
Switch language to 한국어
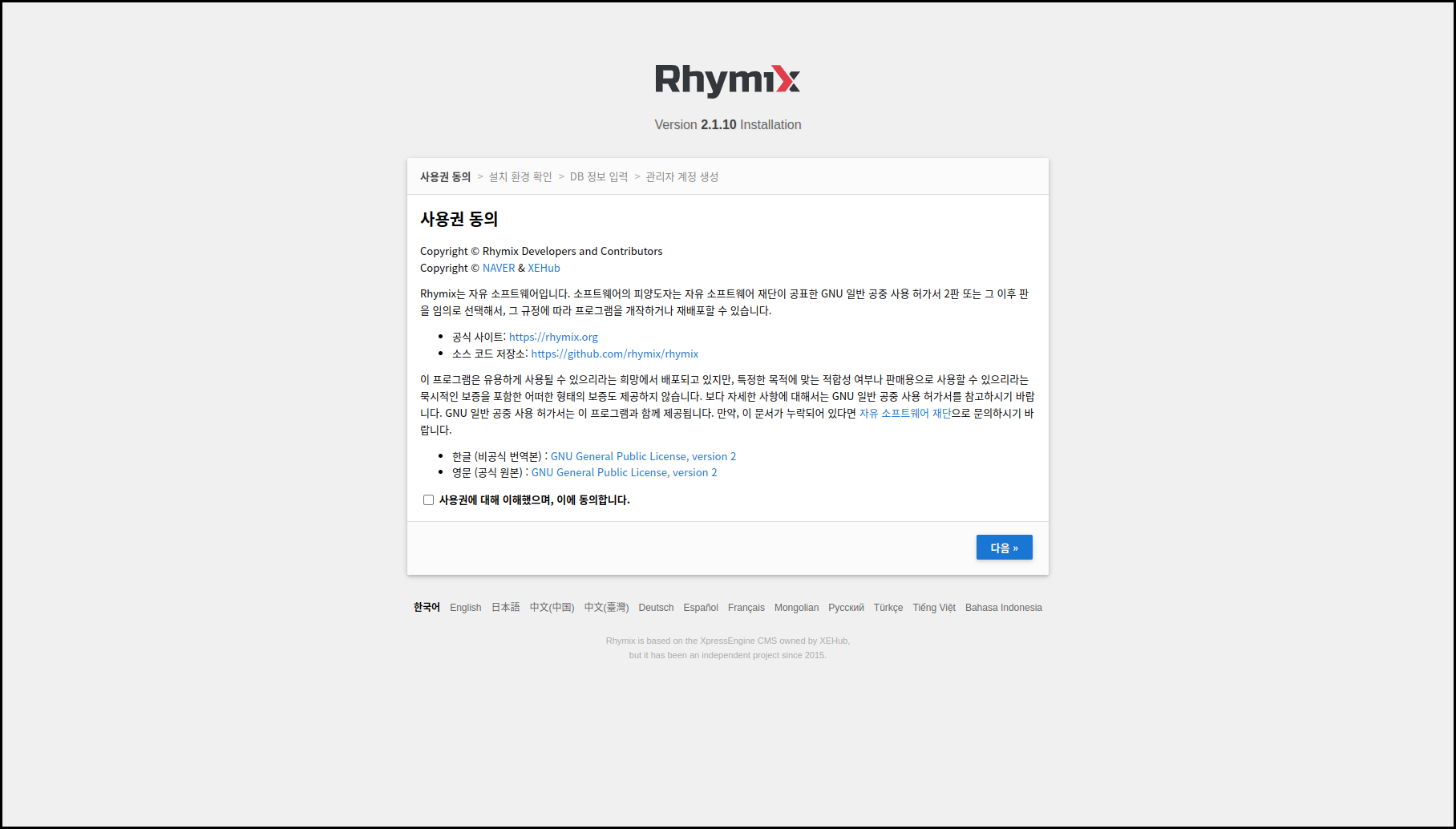(x=427, y=608)
